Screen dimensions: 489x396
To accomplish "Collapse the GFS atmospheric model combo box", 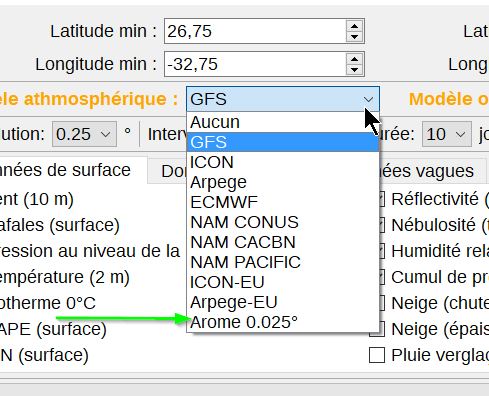I will (x=283, y=99).
